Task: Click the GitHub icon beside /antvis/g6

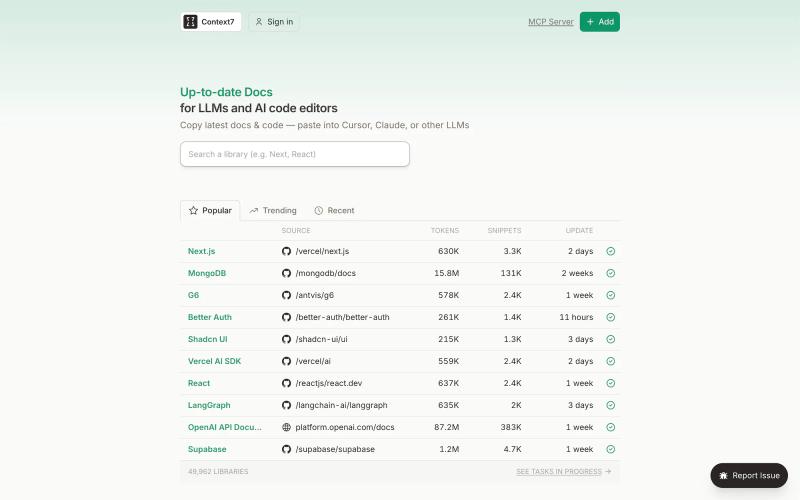Action: 286,295
